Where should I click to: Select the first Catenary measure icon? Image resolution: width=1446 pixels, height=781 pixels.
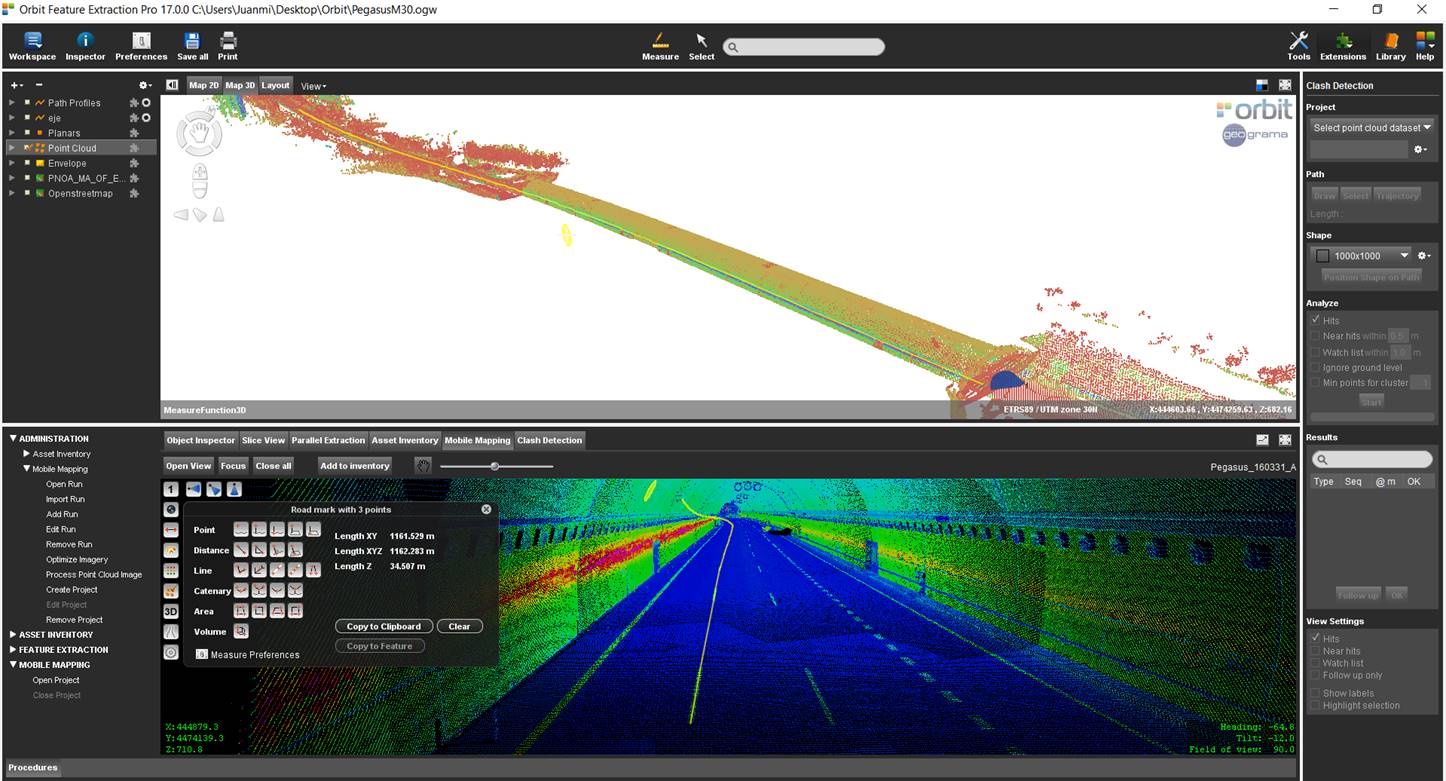[x=241, y=591]
